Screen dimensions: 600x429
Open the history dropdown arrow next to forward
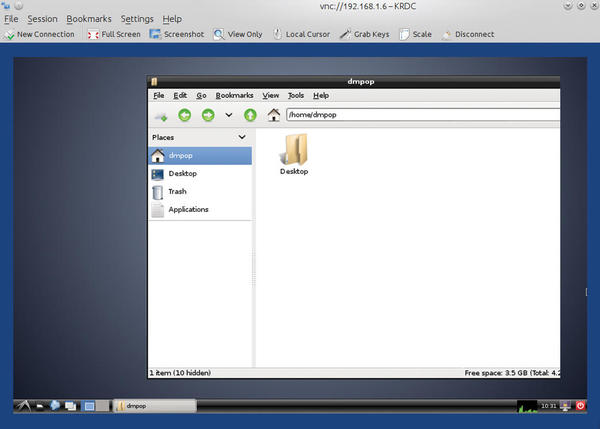(x=228, y=114)
